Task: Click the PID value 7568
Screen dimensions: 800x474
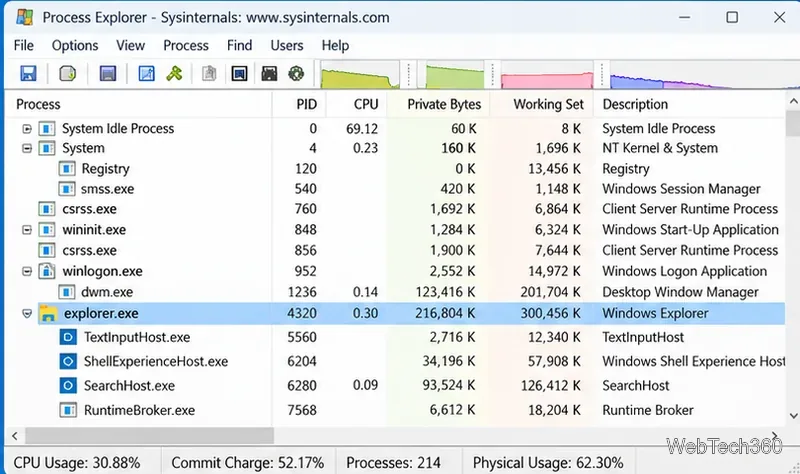Action: pos(302,410)
